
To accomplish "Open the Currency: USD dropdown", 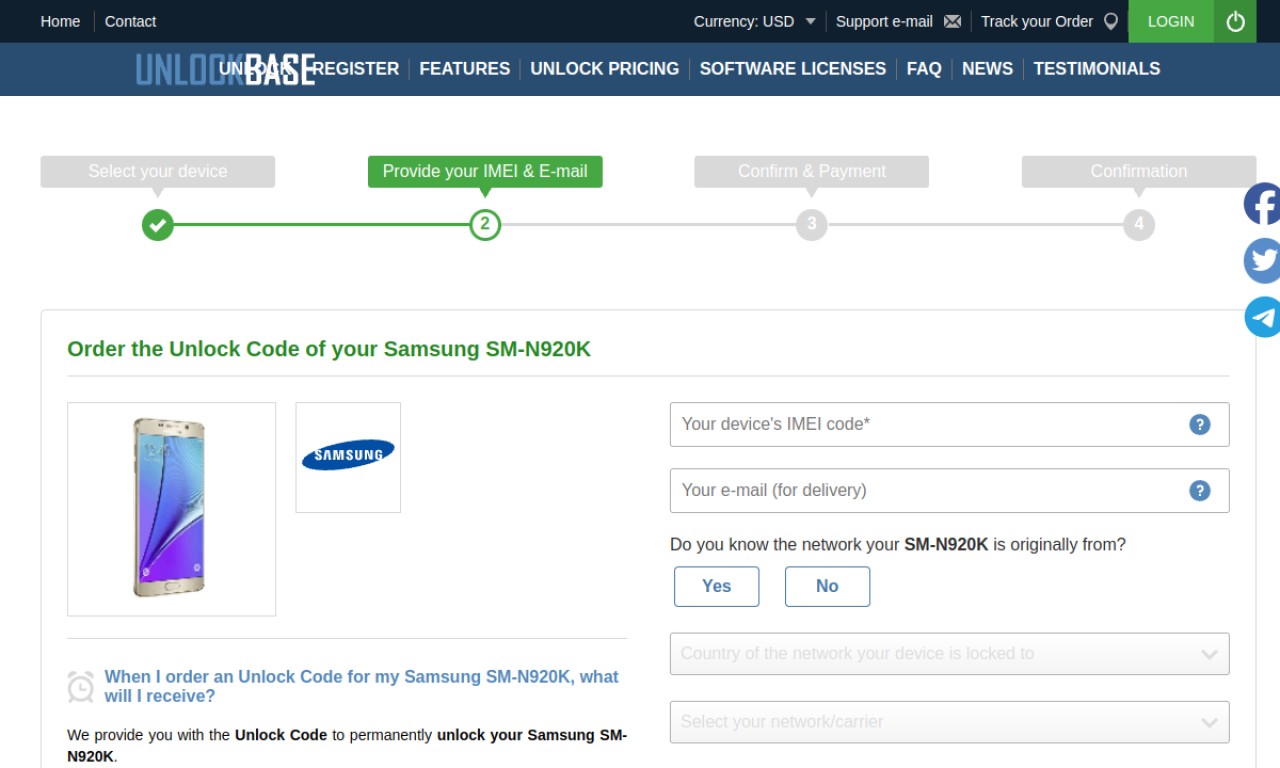I will point(755,21).
